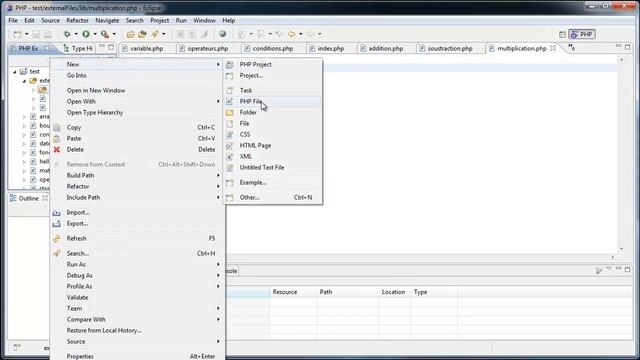
Task: Click the Back navigation yellow arrow
Action: point(291,34)
